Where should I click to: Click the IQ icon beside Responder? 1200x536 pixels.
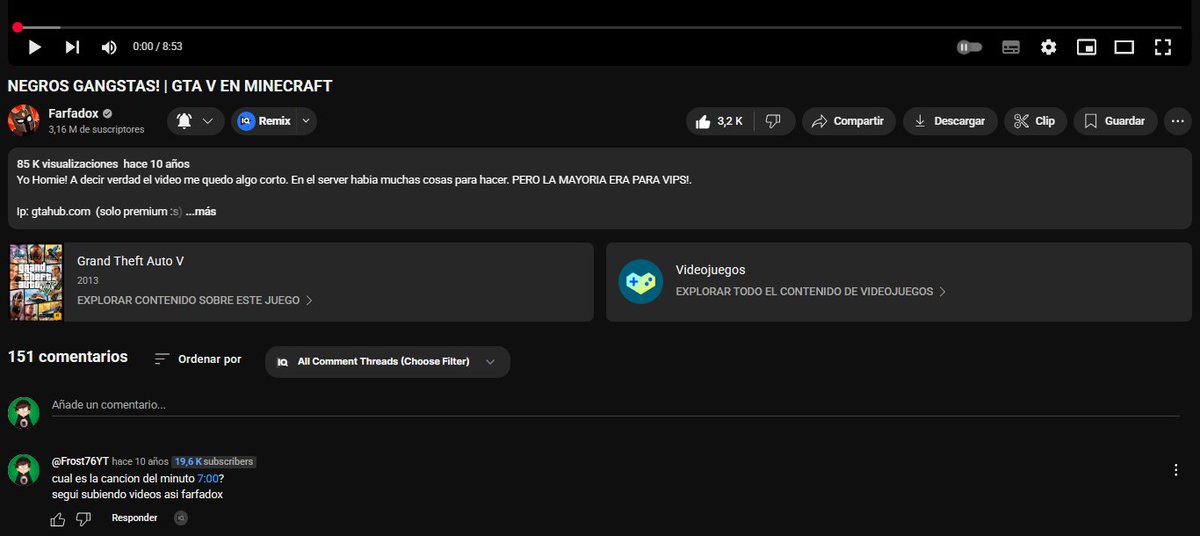[x=181, y=518]
